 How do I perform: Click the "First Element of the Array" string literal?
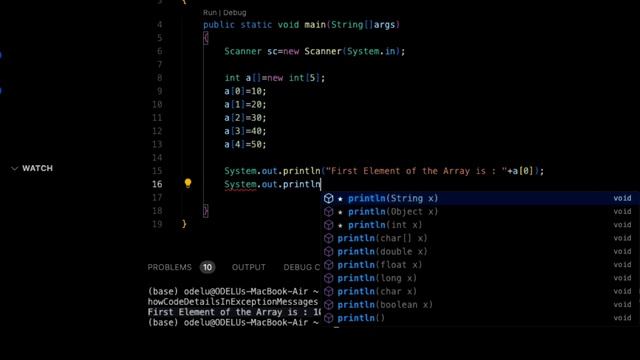coord(416,171)
